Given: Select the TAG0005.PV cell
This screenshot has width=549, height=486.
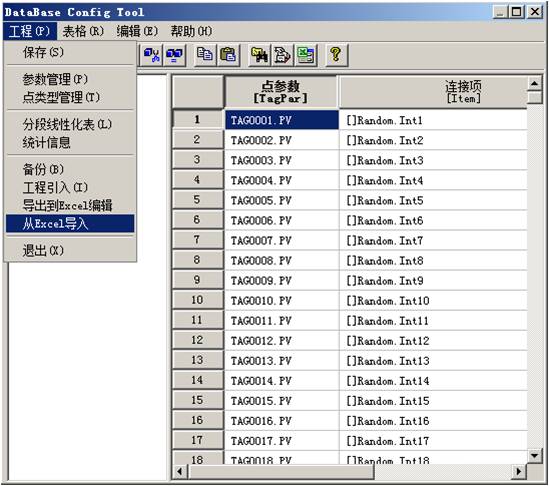Looking at the screenshot, I should 282,201.
